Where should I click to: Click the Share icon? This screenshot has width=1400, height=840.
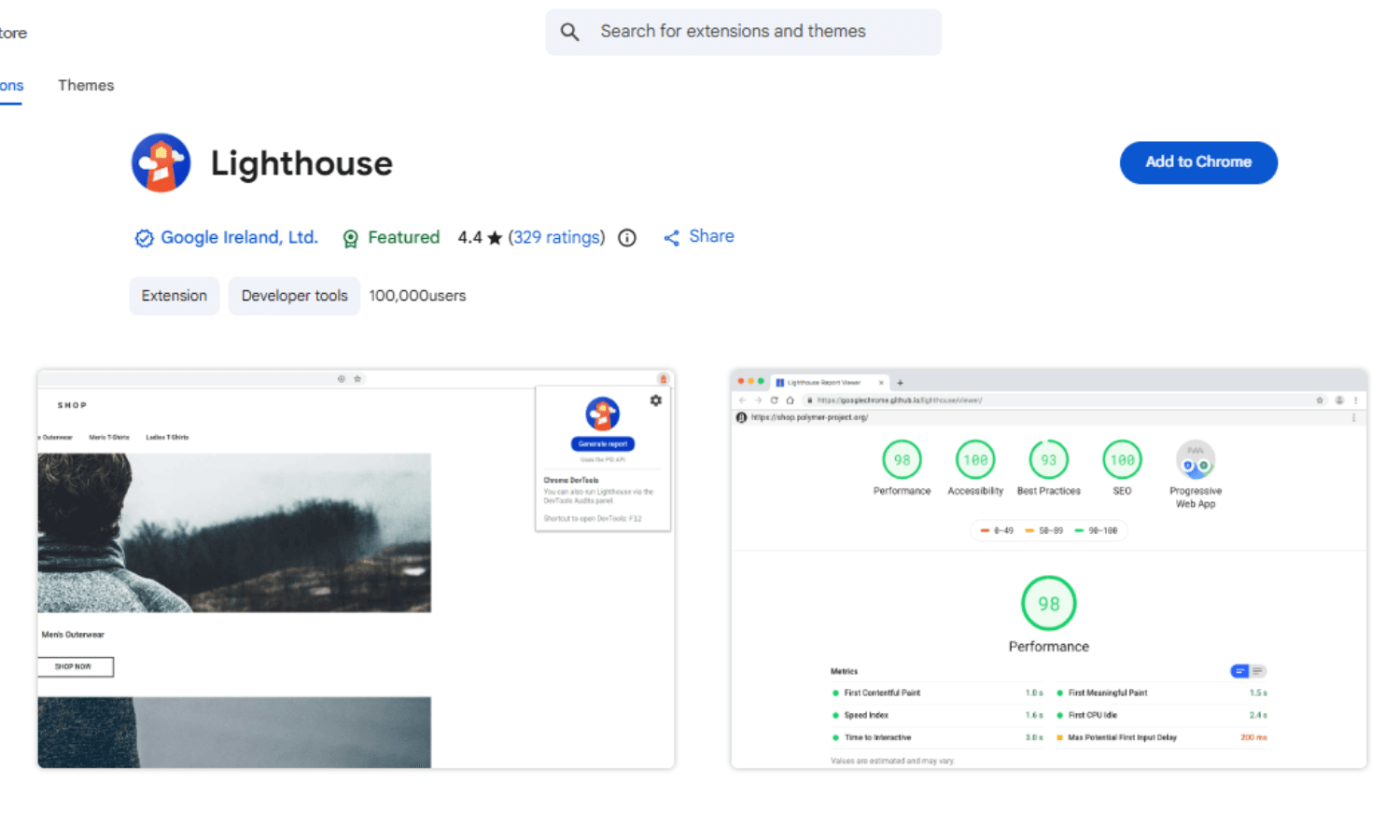pyautogui.click(x=671, y=238)
